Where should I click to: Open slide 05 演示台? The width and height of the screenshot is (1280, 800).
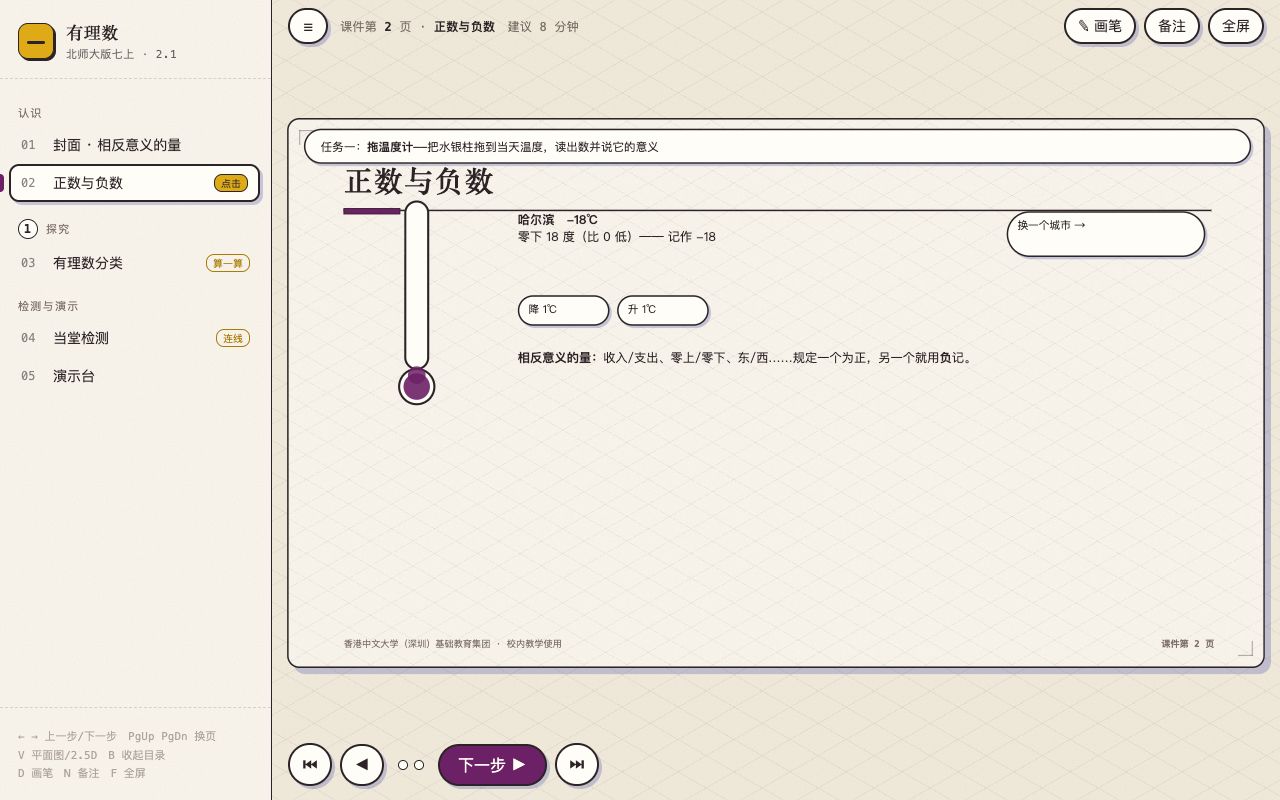(x=134, y=376)
